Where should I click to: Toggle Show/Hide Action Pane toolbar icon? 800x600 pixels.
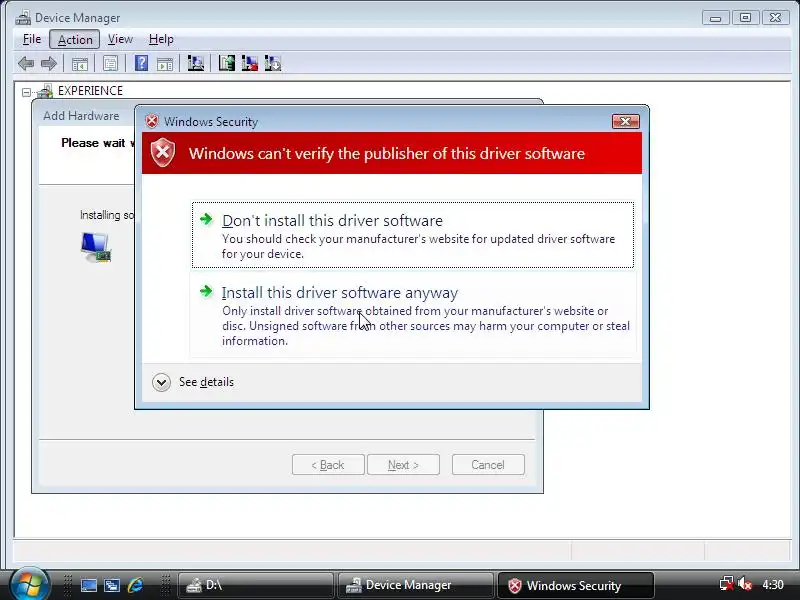coord(165,64)
